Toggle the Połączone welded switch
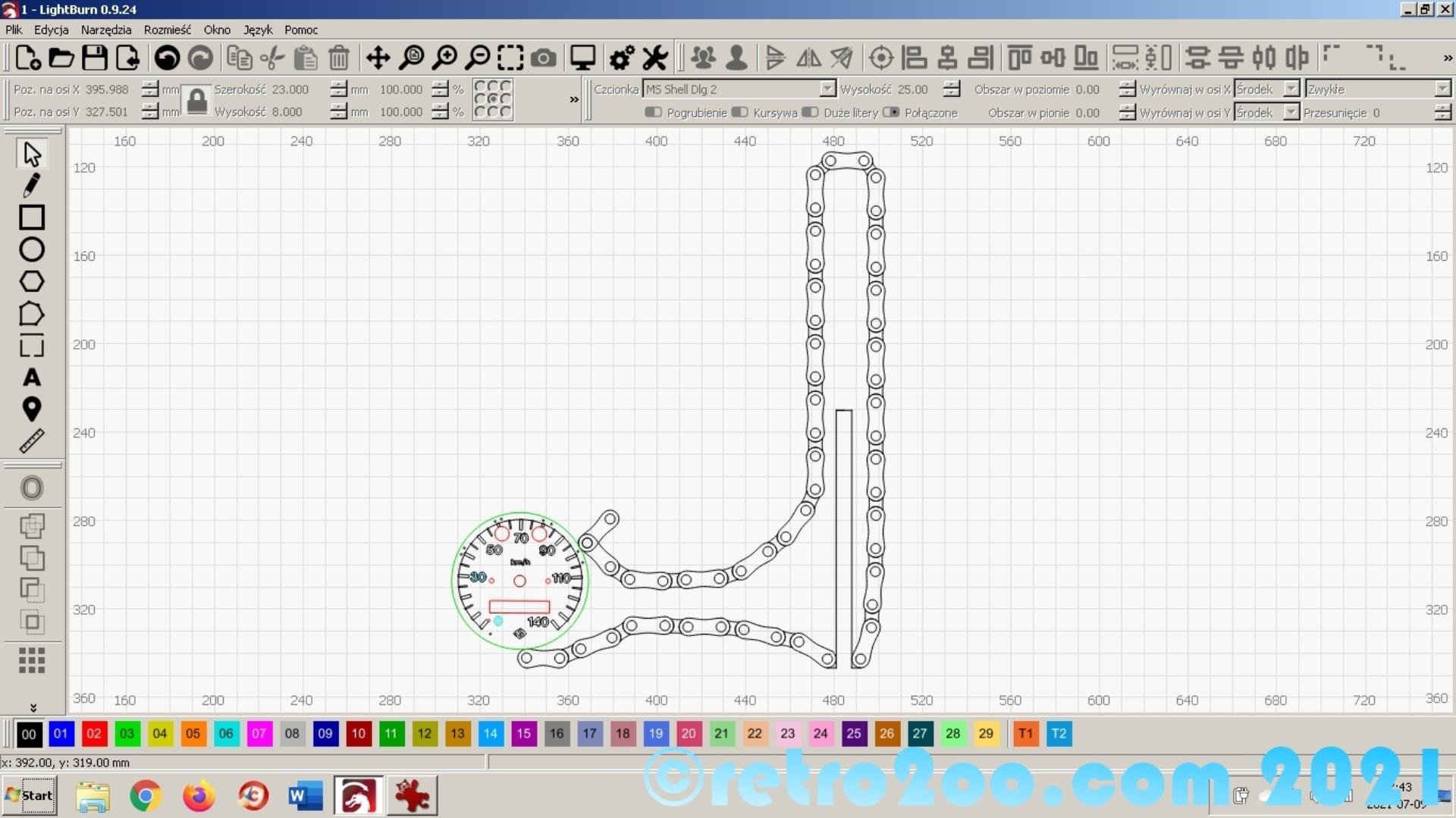The width and height of the screenshot is (1456, 818). [891, 112]
